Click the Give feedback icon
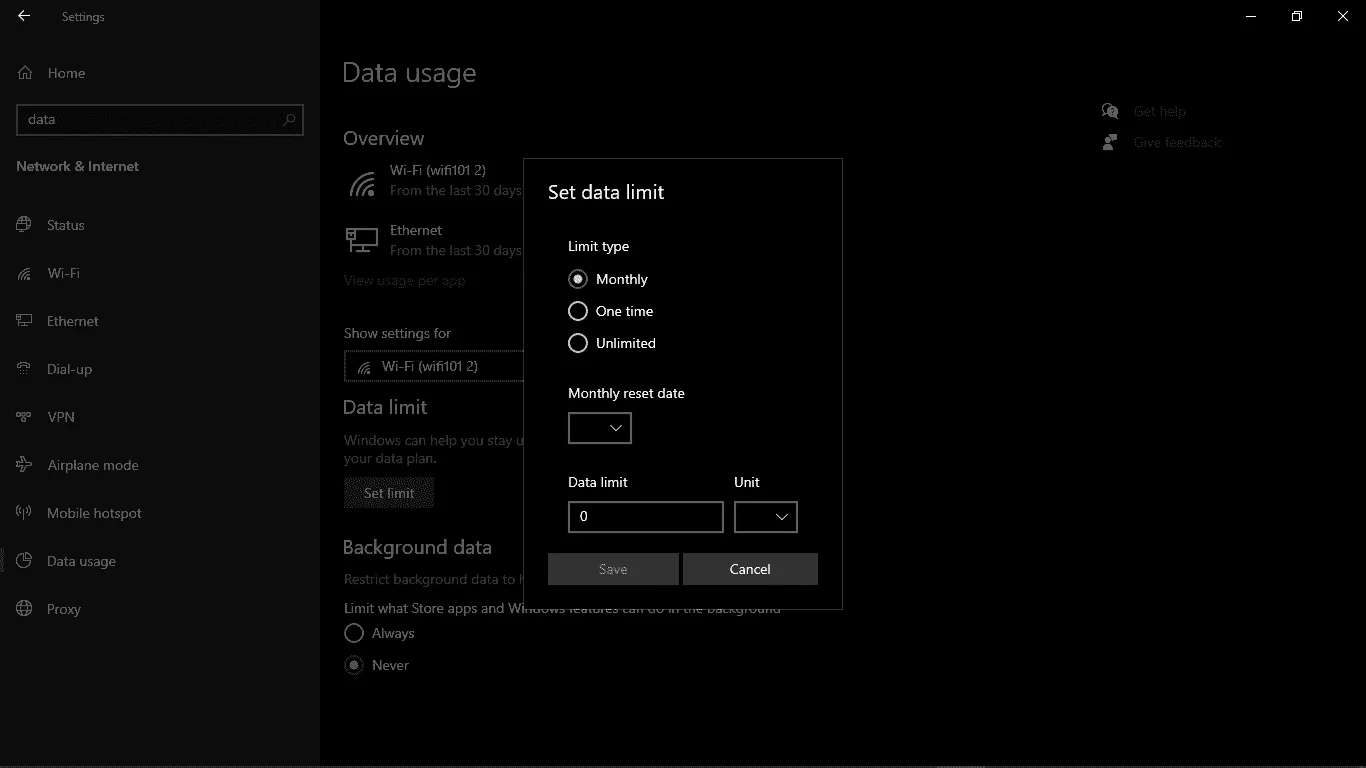1366x768 pixels. [1110, 142]
